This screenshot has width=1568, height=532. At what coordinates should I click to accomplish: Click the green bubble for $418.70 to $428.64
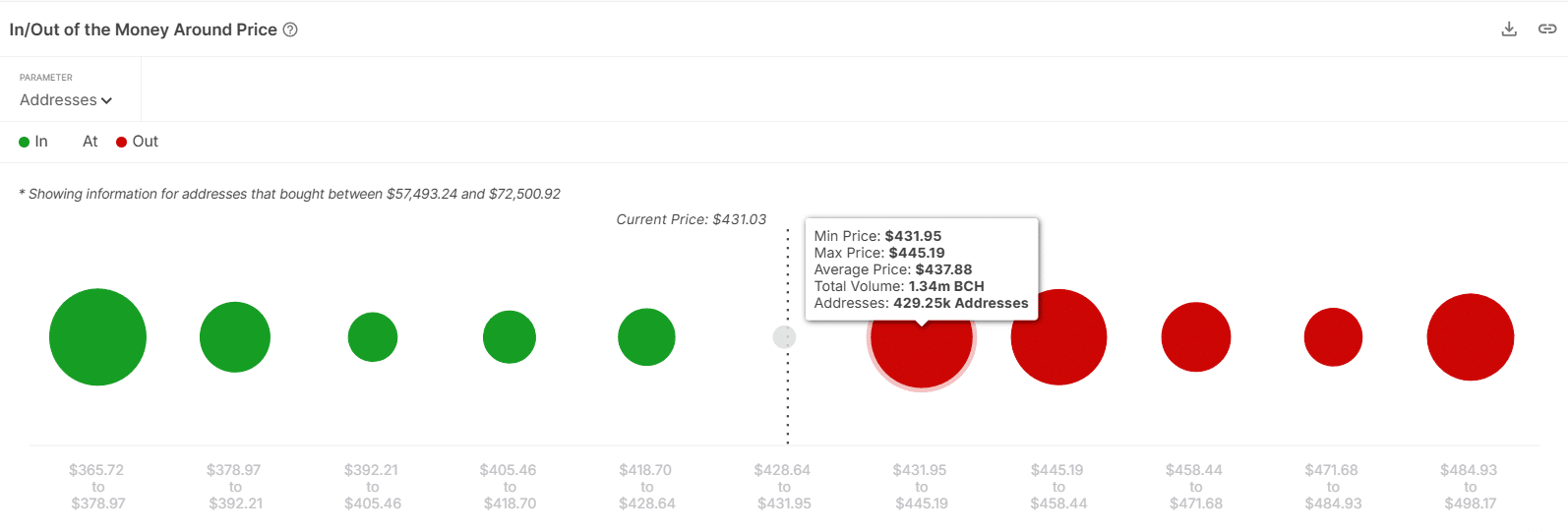coord(646,337)
